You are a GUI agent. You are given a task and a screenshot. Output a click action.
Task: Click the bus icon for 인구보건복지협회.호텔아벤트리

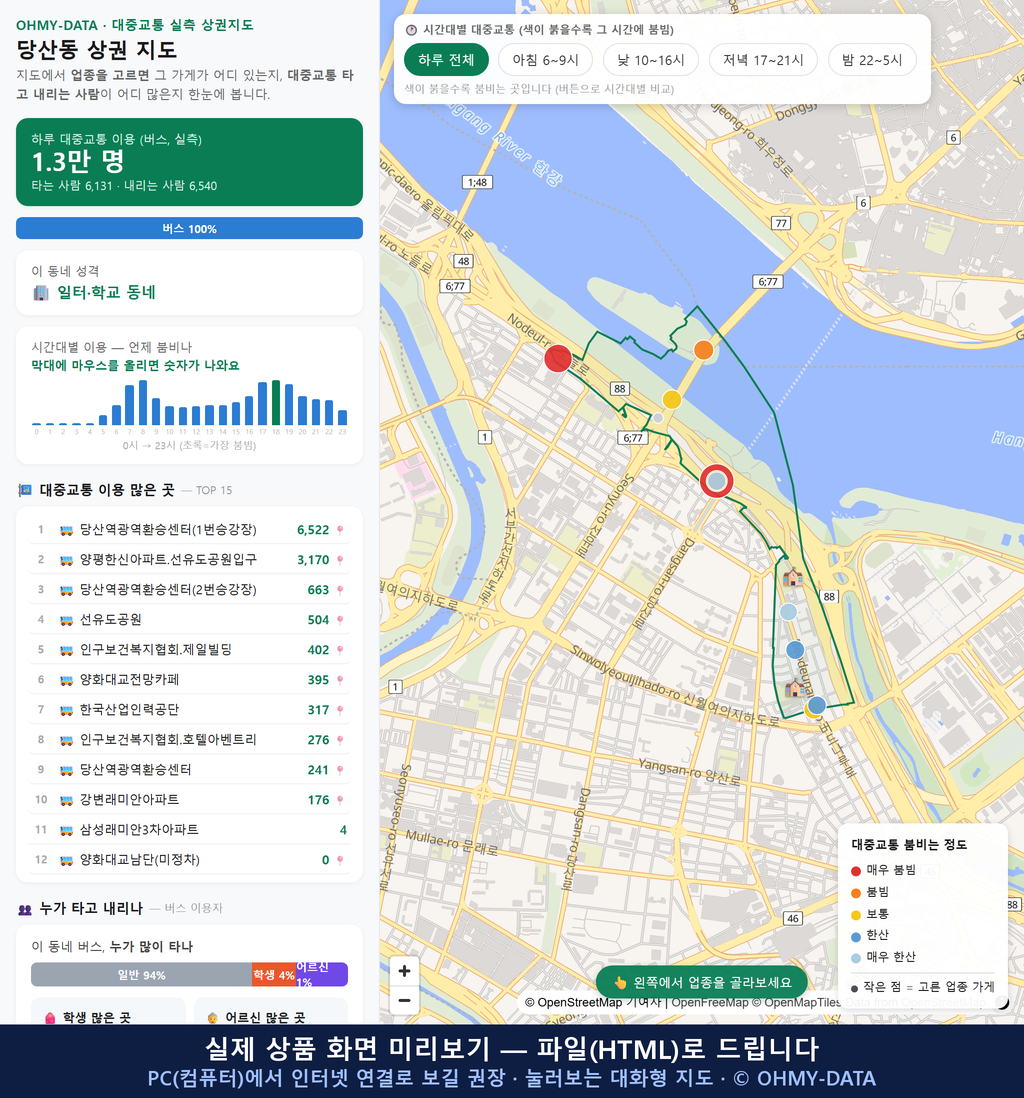[67, 740]
